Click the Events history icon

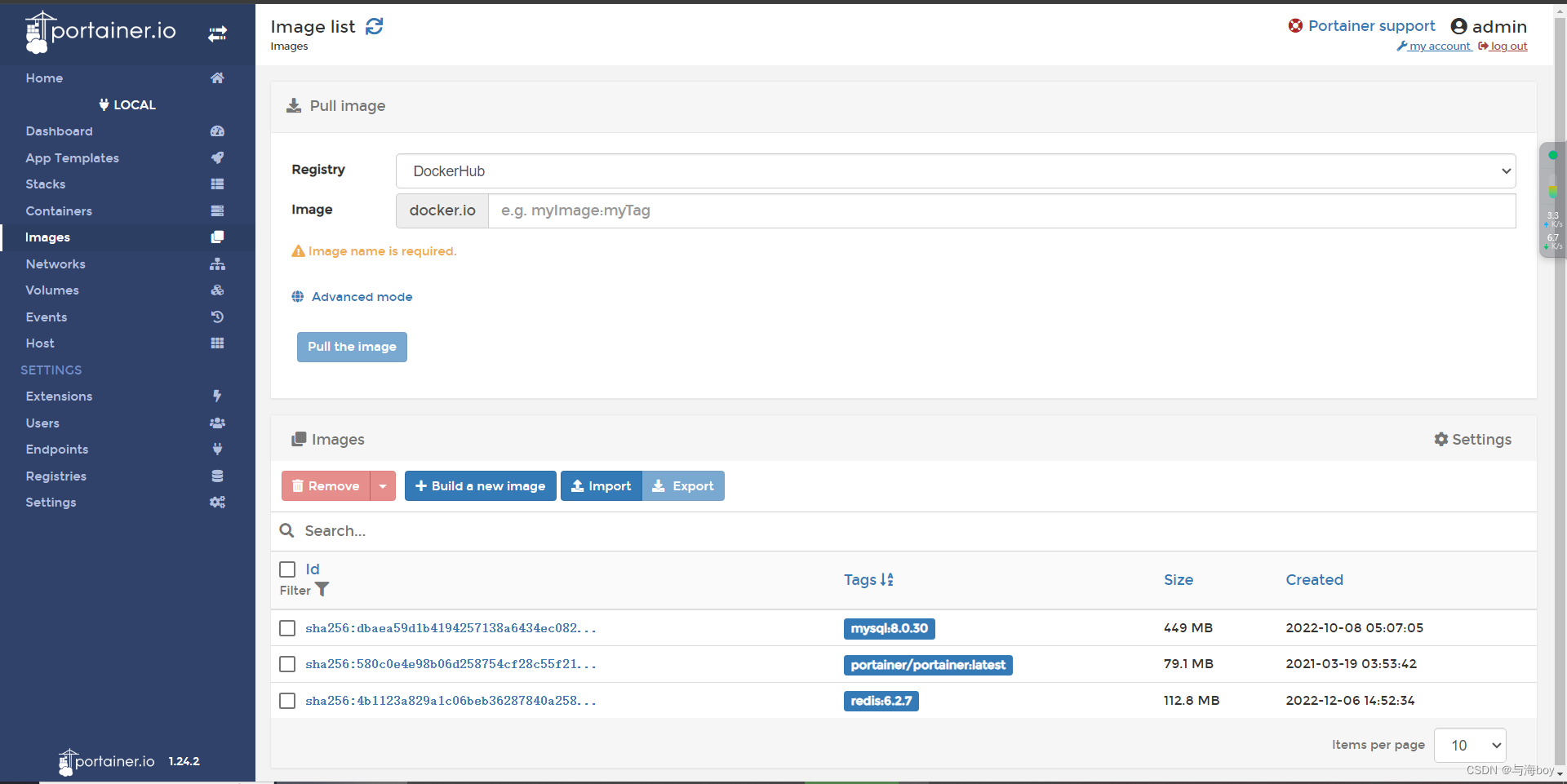point(217,317)
